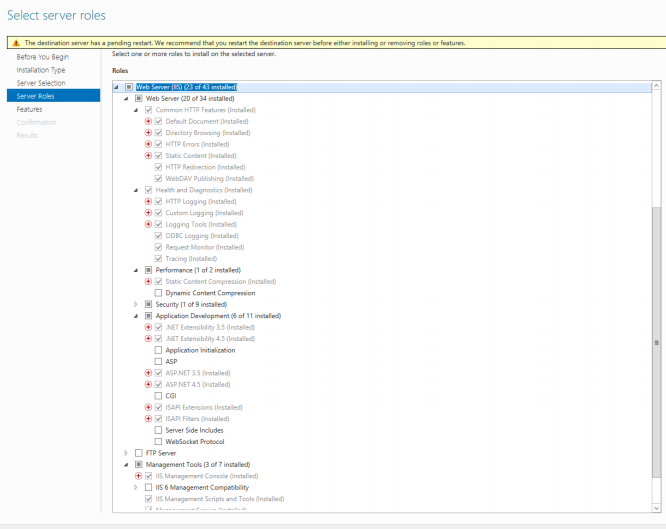
Task: Select the 'ISAPI Filters (Installed)' row text
Action: click(x=197, y=419)
